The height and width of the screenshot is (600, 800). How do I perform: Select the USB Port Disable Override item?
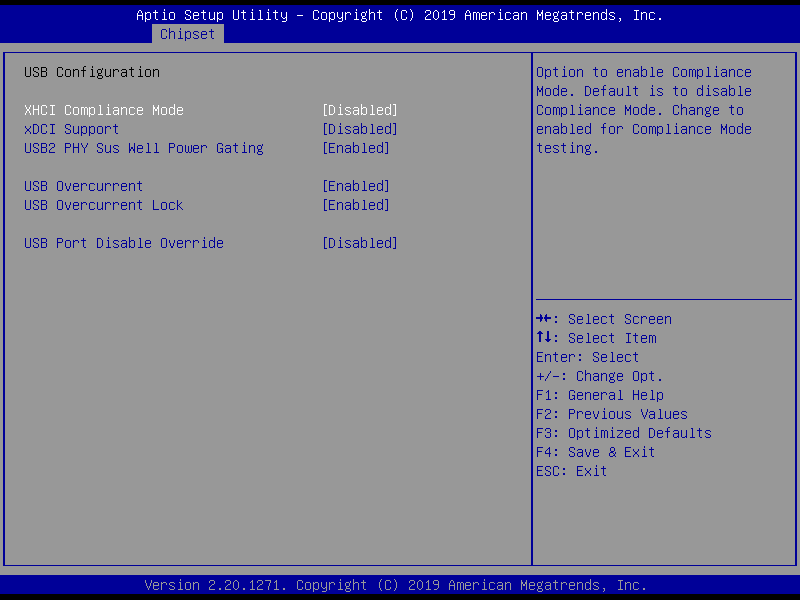(x=124, y=243)
